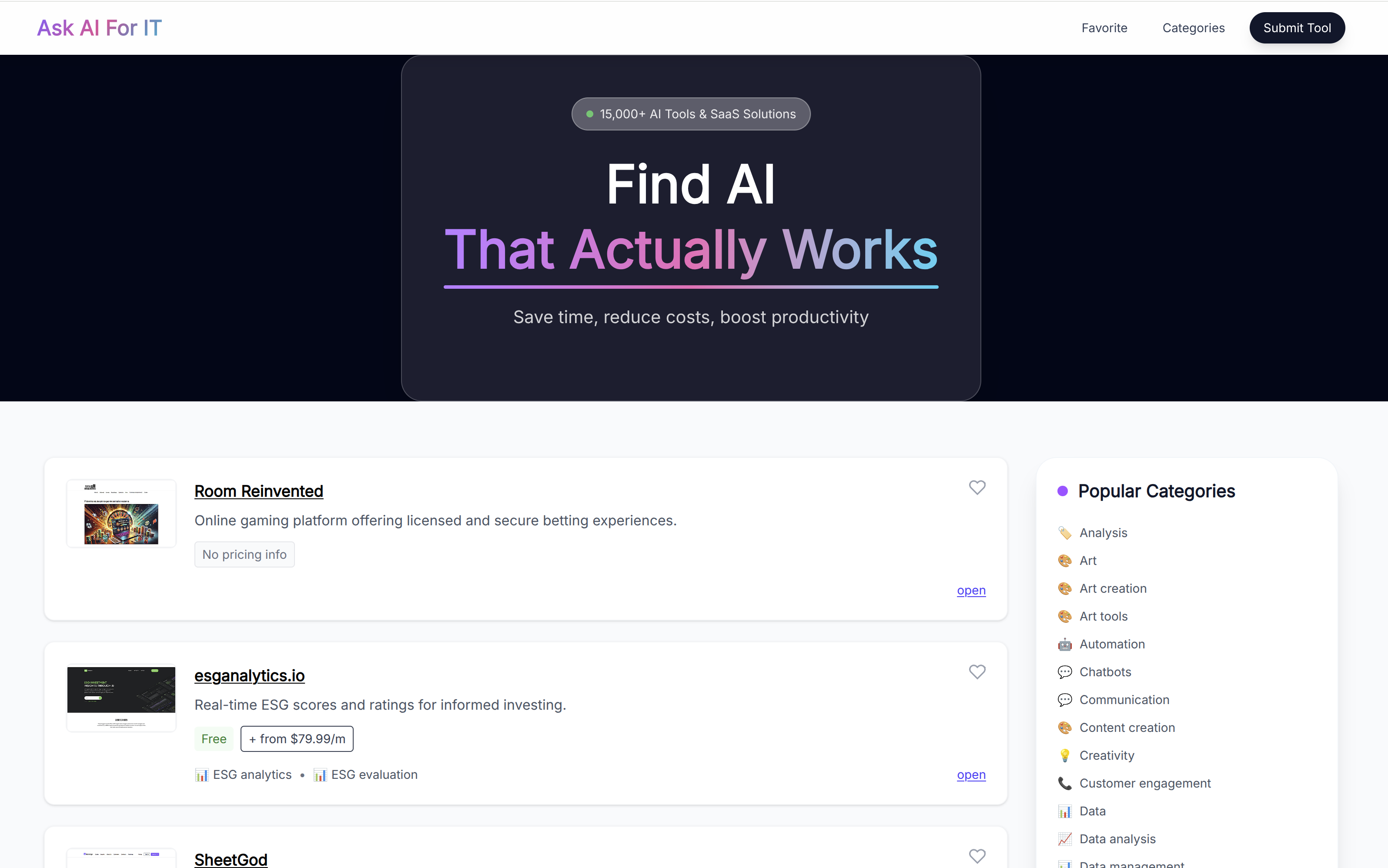Click the Data analysis chart icon
Viewport: 1388px width, 868px height.
point(1064,839)
